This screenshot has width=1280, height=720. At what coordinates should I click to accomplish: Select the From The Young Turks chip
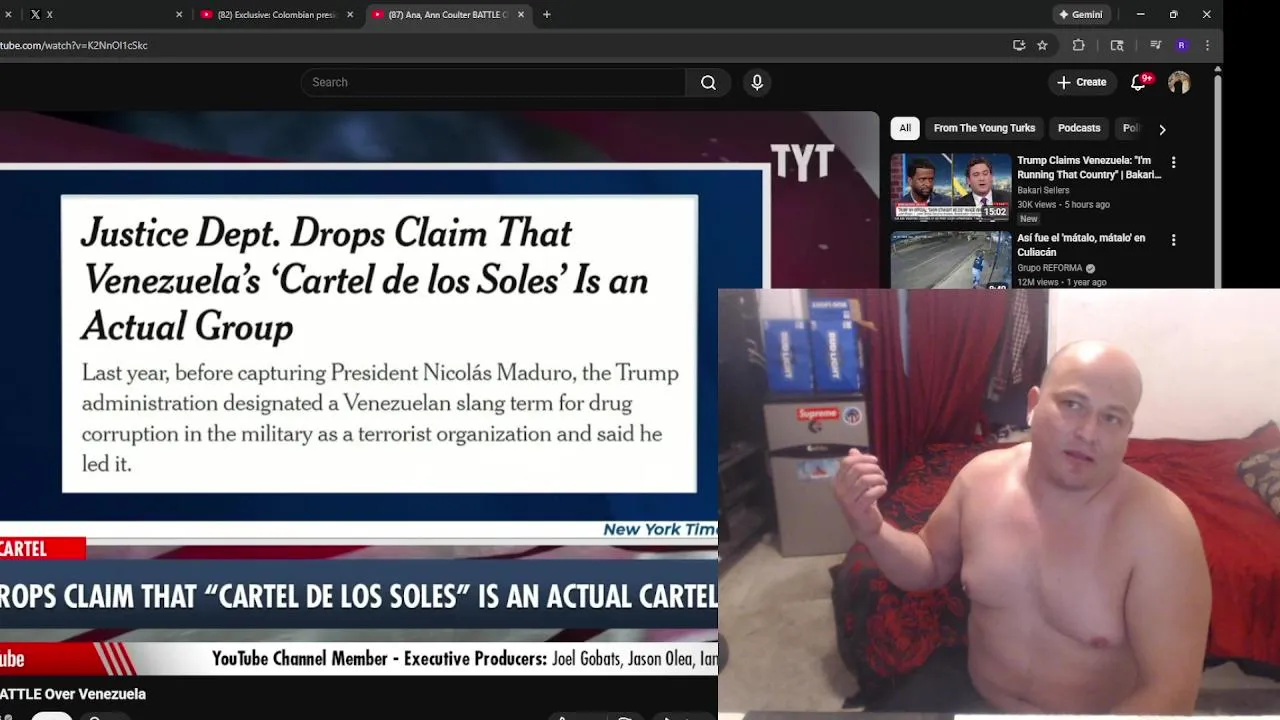(984, 128)
